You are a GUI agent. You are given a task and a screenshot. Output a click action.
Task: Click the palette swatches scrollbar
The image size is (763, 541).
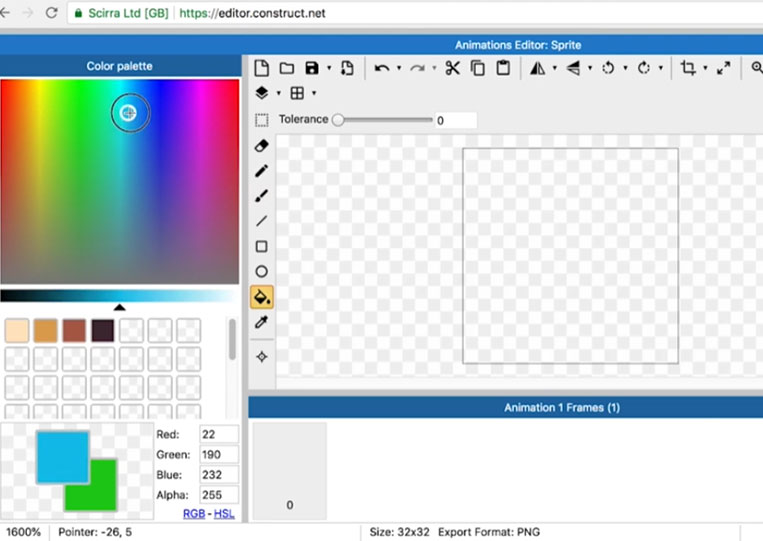[x=232, y=340]
